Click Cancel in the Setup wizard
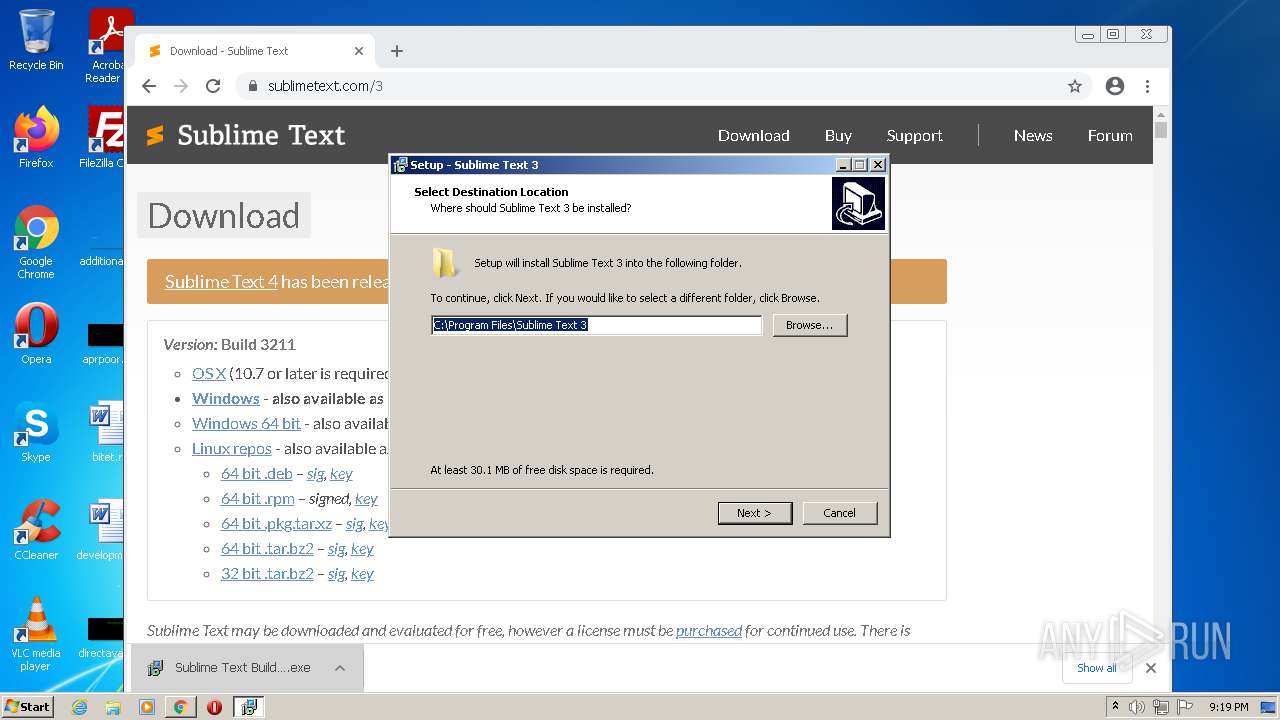Screen dimensions: 1280x720 coord(840,513)
